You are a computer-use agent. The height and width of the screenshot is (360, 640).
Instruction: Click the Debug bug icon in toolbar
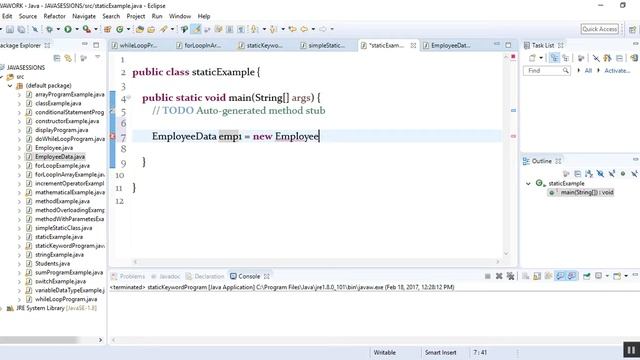(49, 29)
